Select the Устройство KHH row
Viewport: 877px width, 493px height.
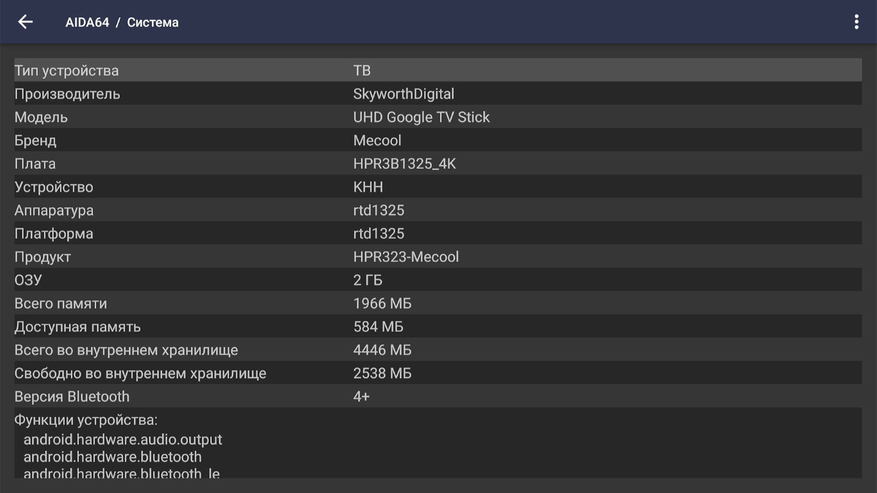tap(437, 187)
